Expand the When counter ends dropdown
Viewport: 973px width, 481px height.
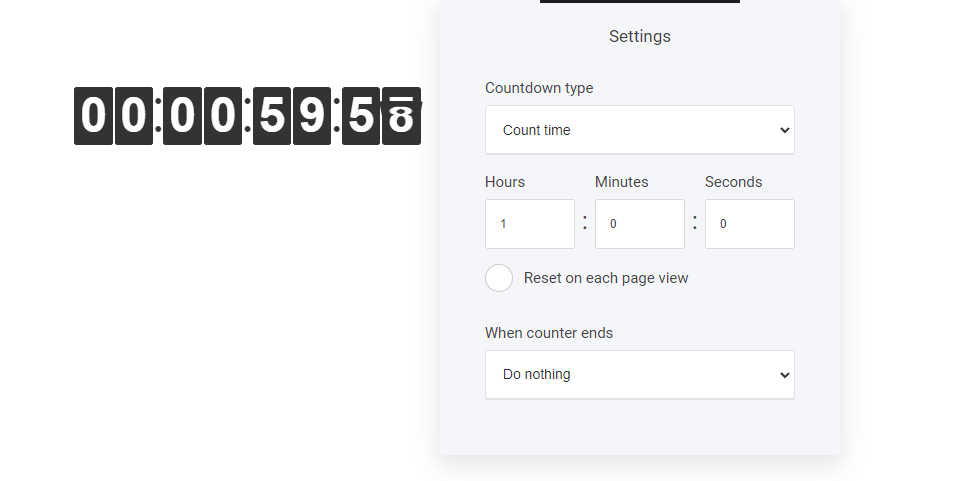coord(639,375)
